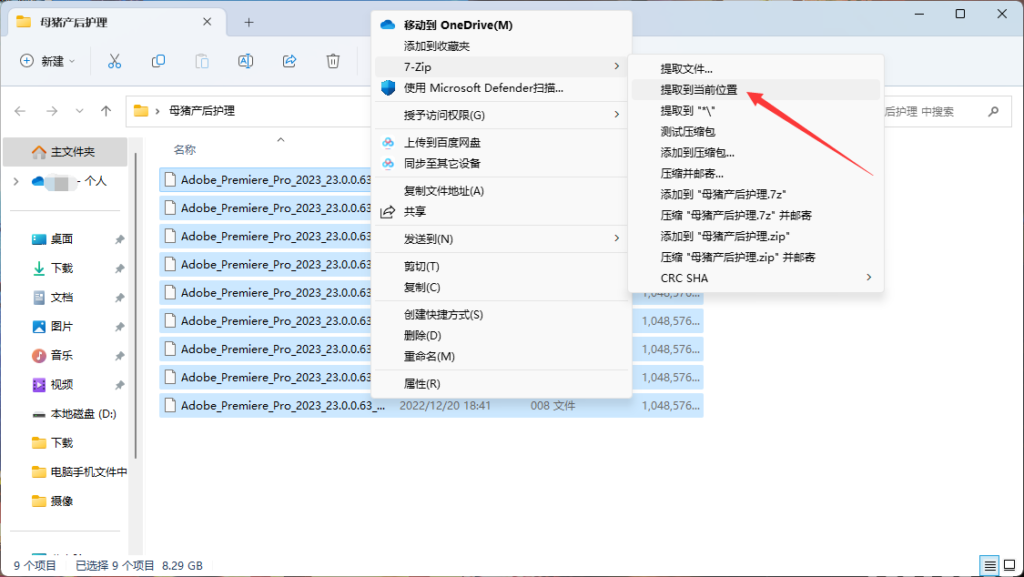The width and height of the screenshot is (1024, 577).
Task: Click the Copy icon in toolbar
Action: click(158, 61)
